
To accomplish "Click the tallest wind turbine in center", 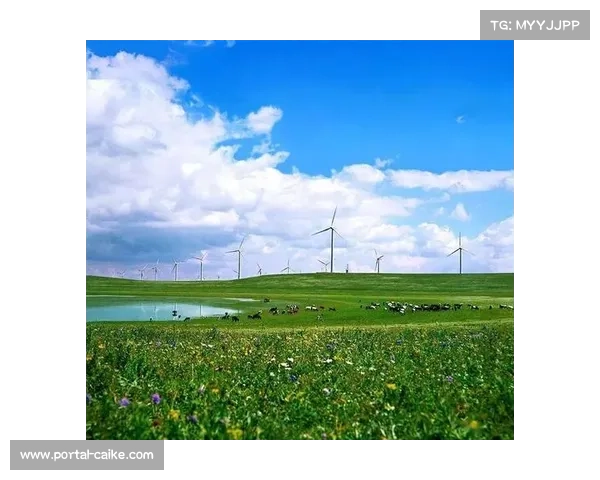I will point(331,240).
